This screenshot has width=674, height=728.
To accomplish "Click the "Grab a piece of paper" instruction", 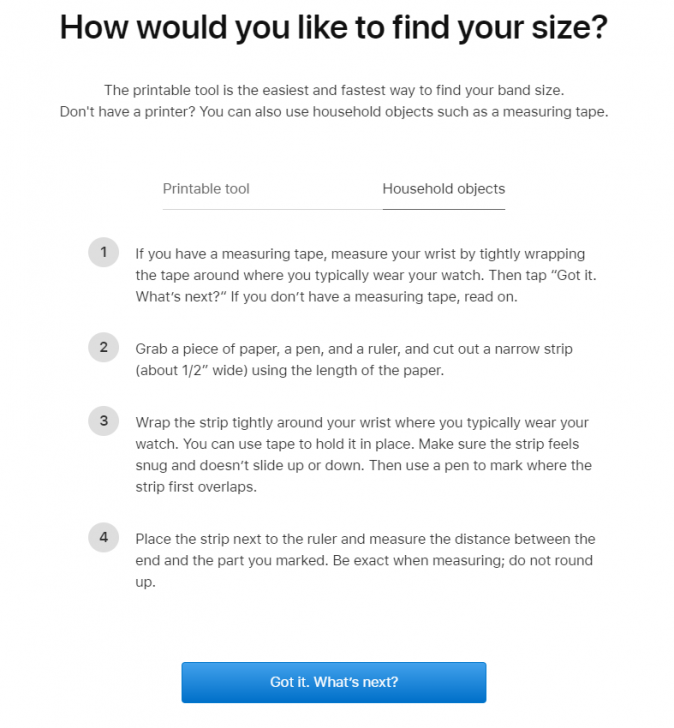I will tap(354, 349).
